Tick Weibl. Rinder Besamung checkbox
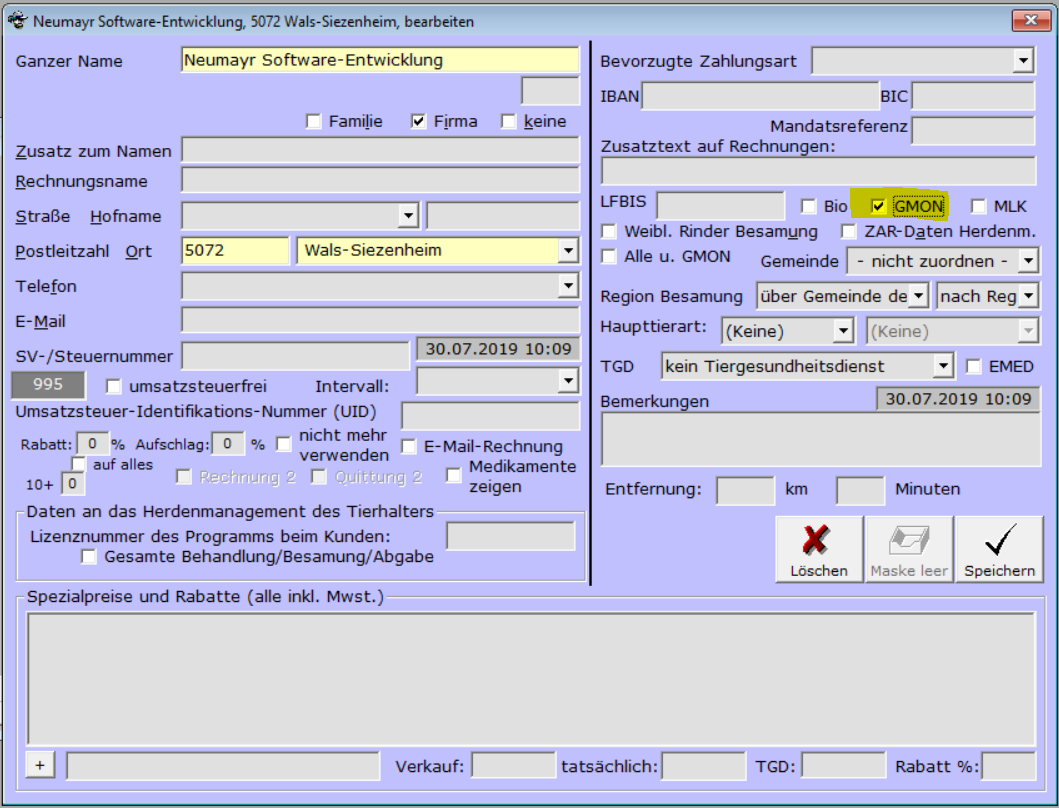1059x808 pixels. pos(609,232)
